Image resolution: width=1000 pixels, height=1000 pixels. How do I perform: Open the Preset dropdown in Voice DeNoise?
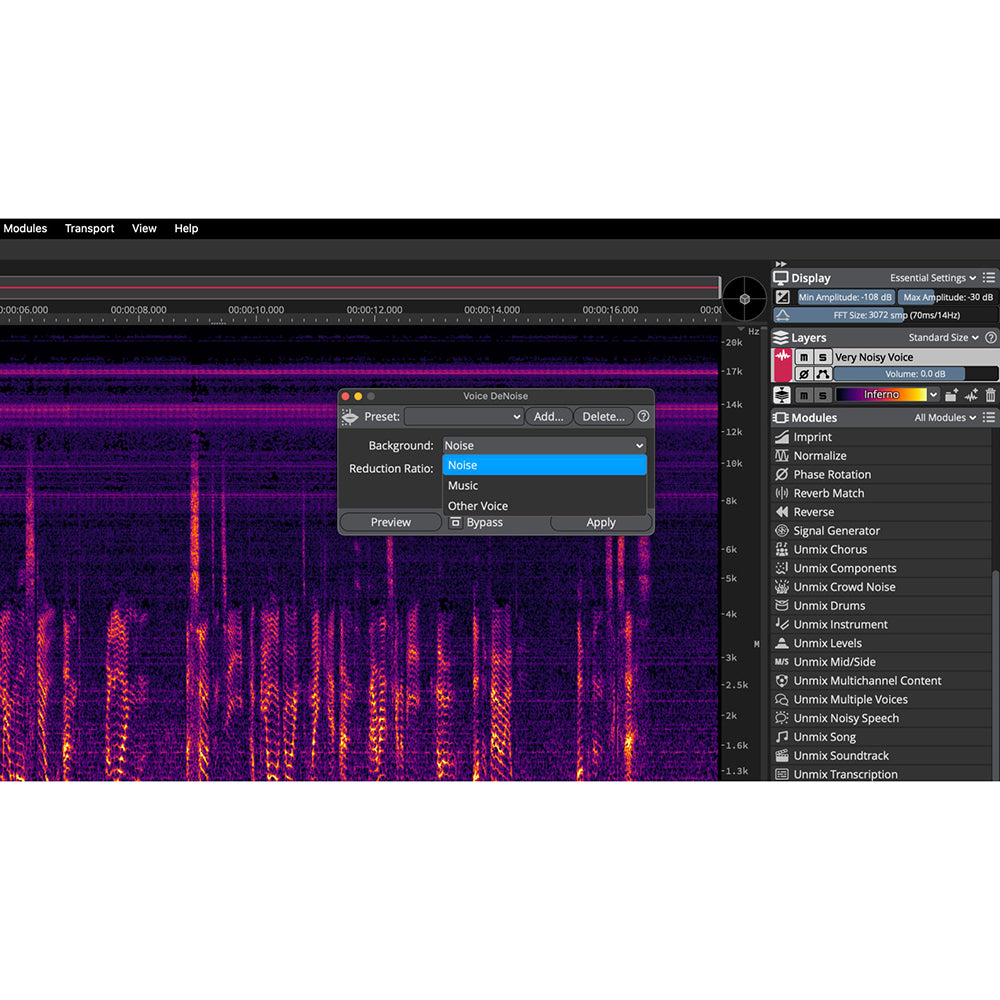[x=464, y=417]
